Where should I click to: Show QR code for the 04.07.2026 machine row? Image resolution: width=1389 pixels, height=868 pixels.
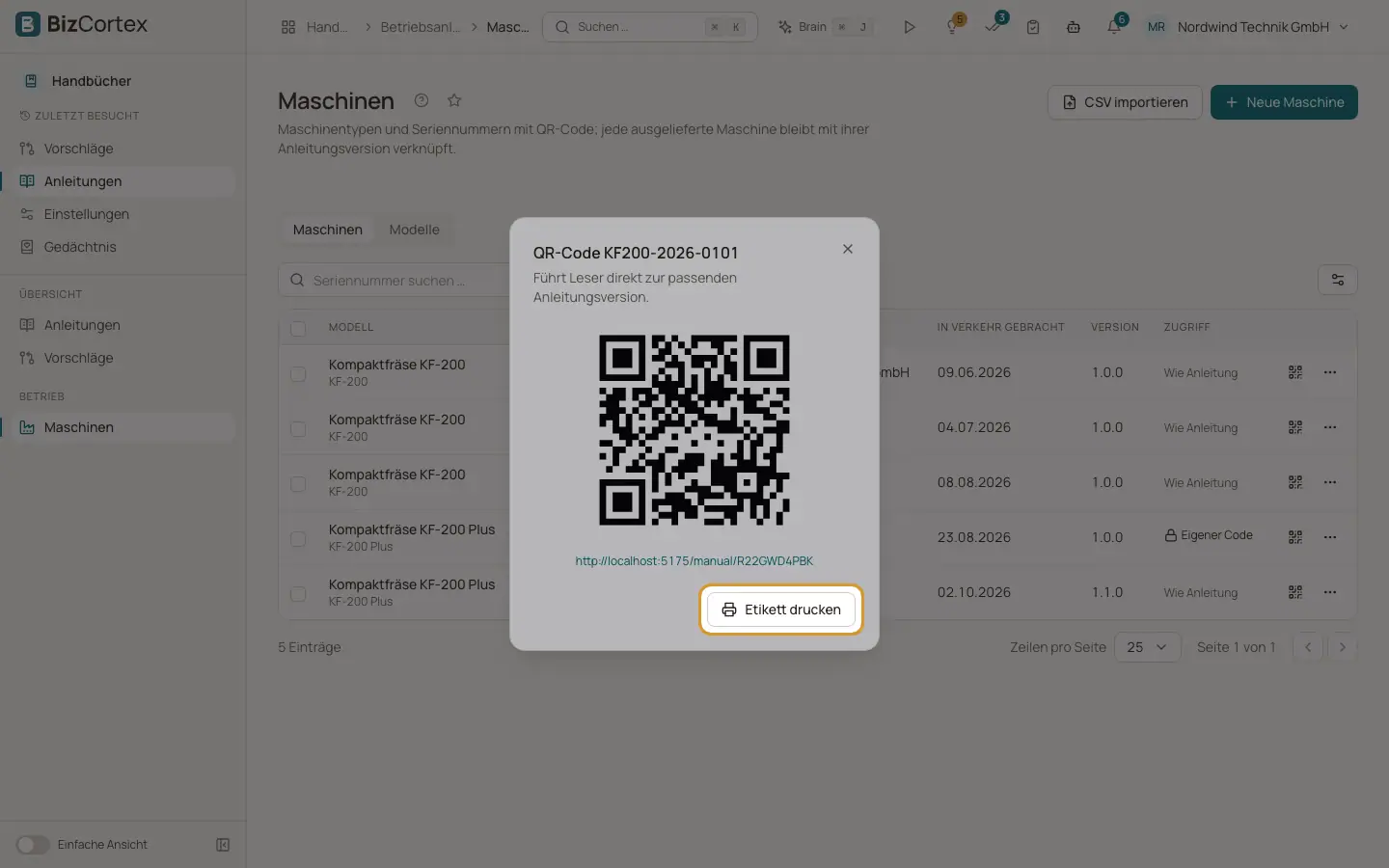(1295, 427)
